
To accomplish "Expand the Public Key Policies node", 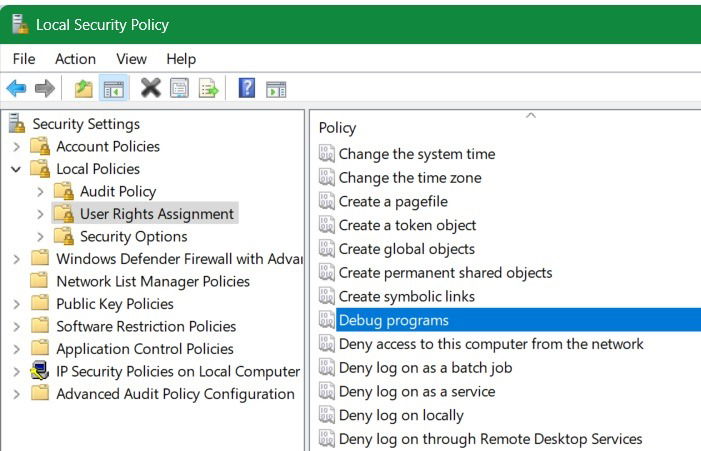I will [x=17, y=304].
